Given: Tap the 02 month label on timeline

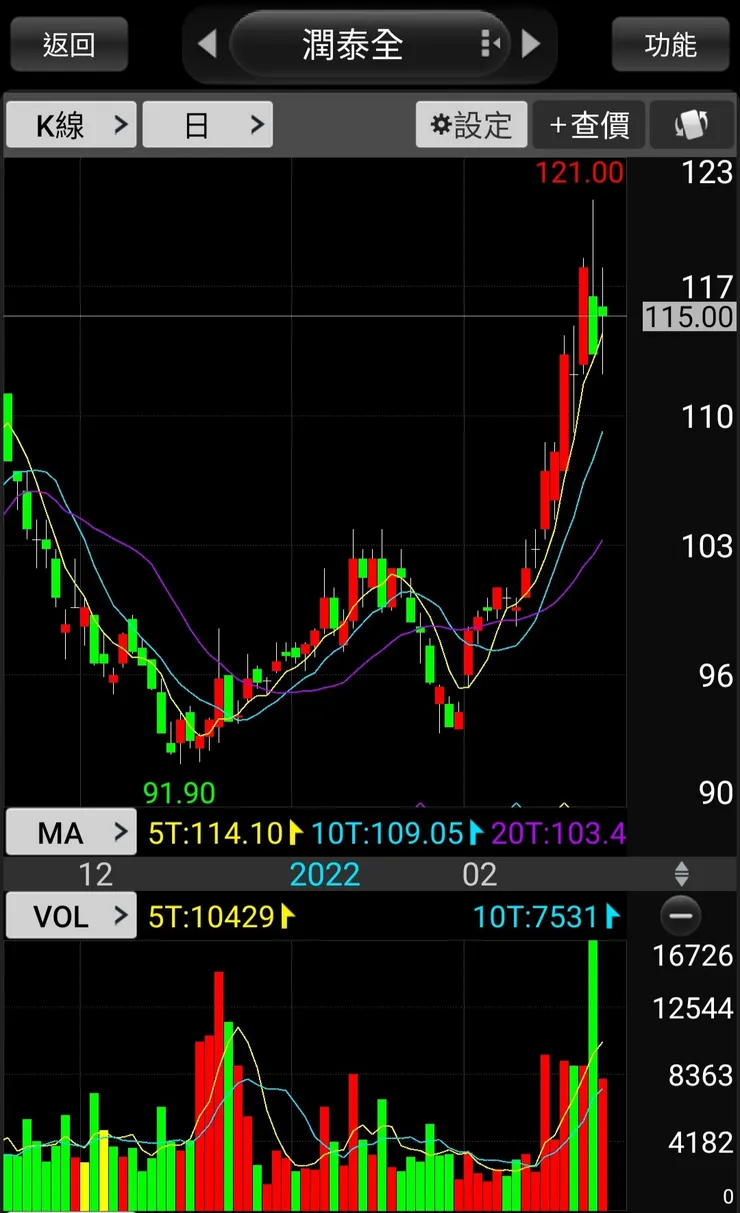Looking at the screenshot, I should [479, 874].
